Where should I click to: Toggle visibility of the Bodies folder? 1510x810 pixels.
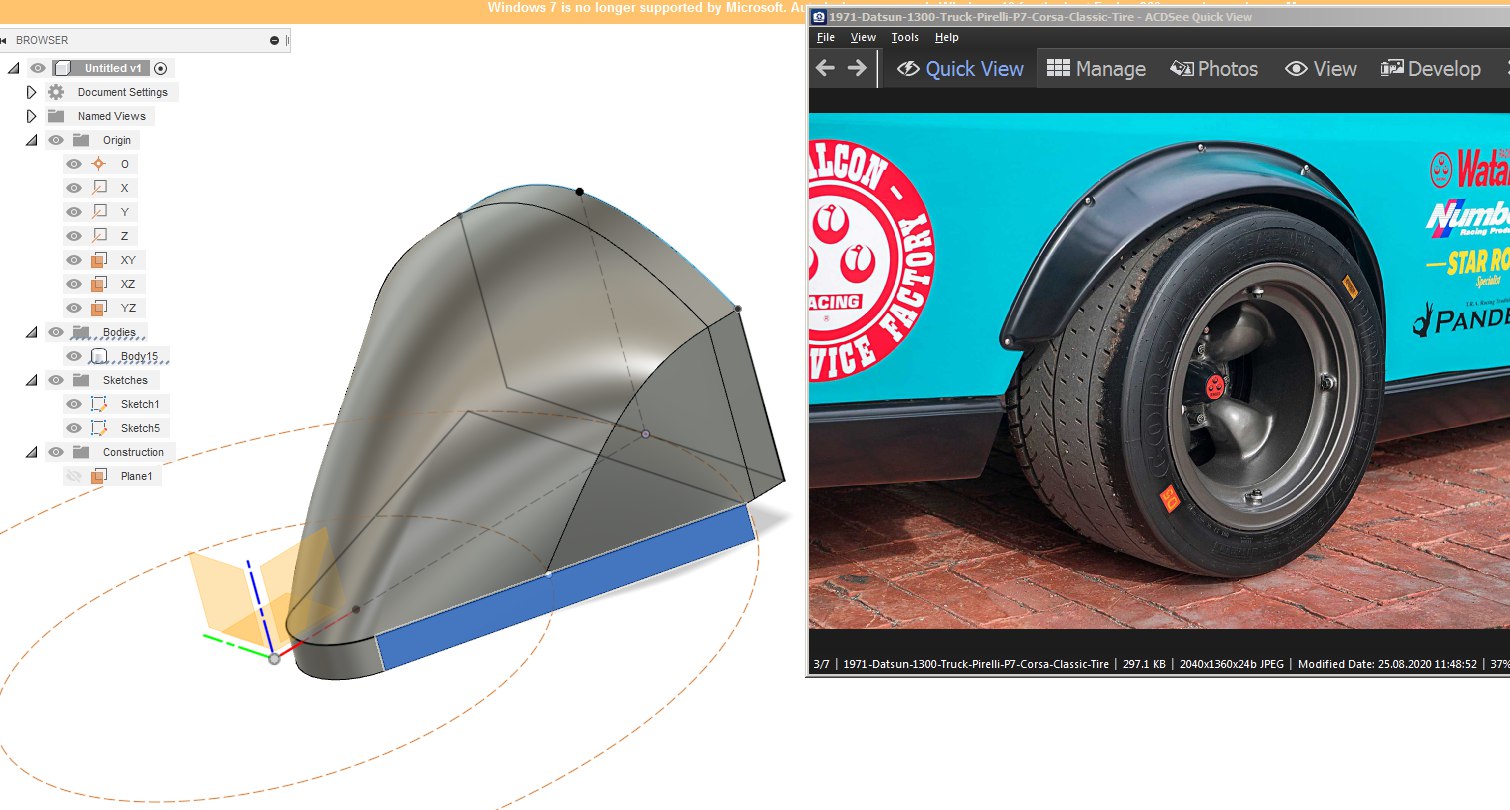(56, 332)
